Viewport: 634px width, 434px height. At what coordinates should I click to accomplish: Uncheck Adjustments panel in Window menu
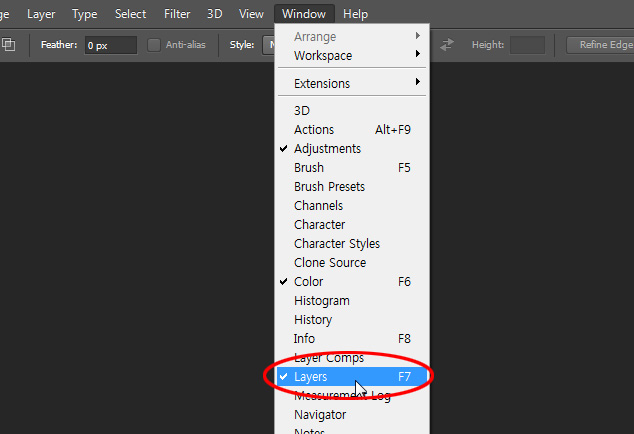(327, 148)
